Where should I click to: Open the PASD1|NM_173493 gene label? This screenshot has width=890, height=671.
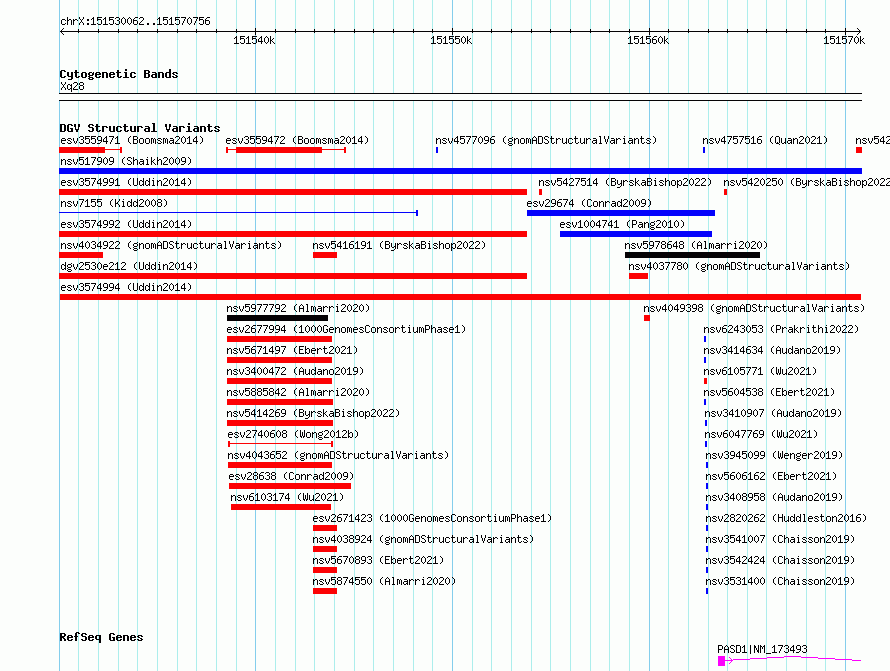click(762, 649)
